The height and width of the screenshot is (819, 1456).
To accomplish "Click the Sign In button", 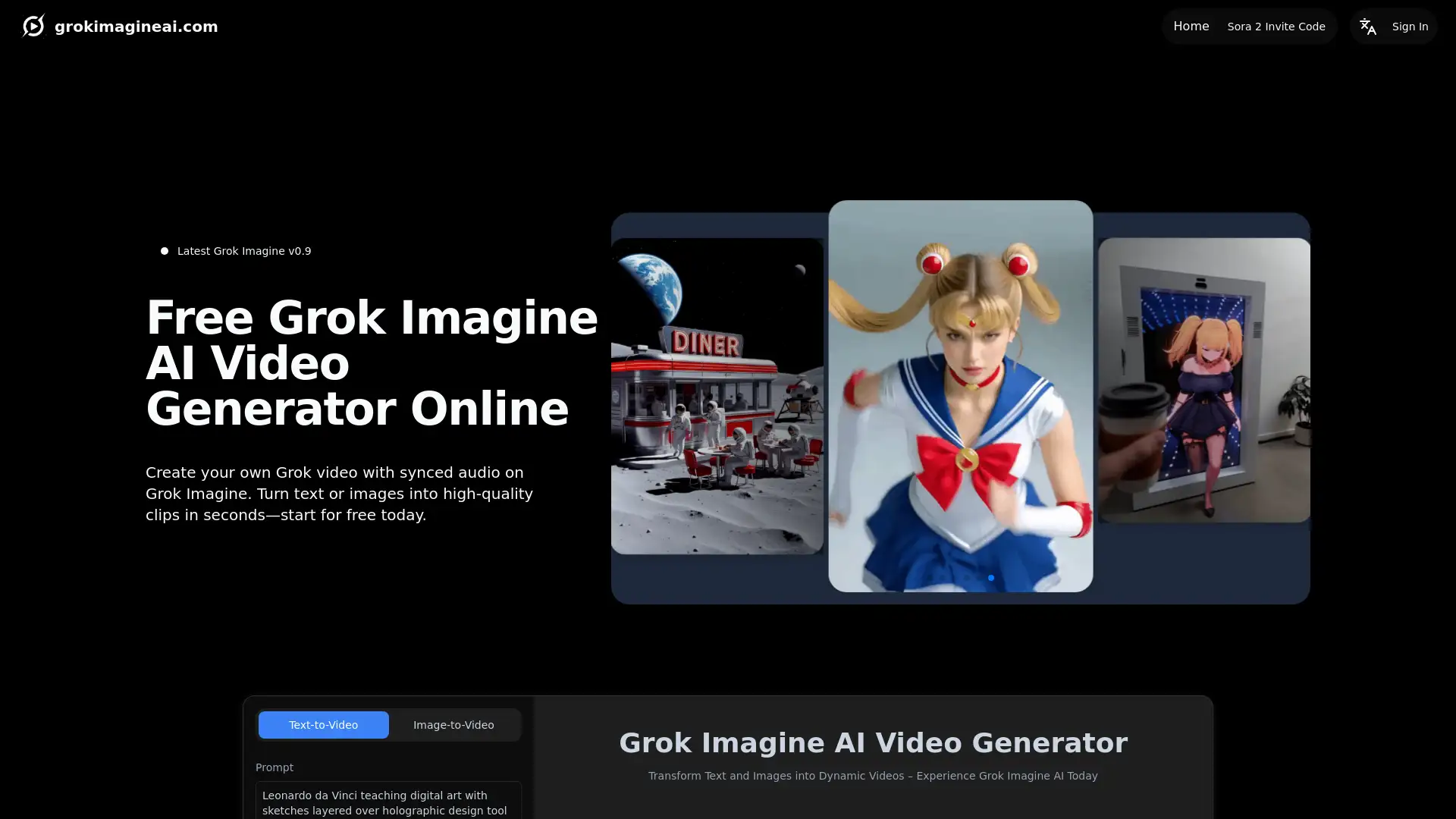I will point(1410,26).
